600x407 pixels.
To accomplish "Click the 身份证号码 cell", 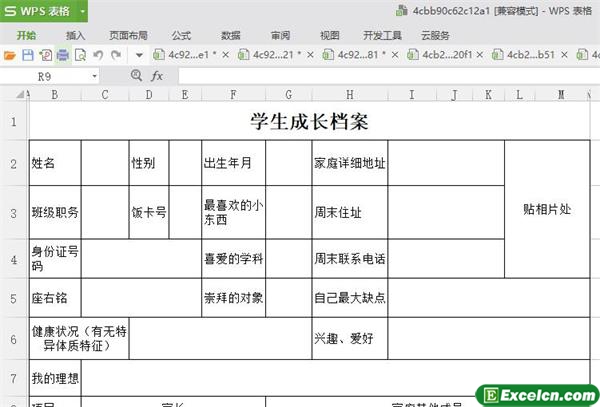I will coord(55,259).
